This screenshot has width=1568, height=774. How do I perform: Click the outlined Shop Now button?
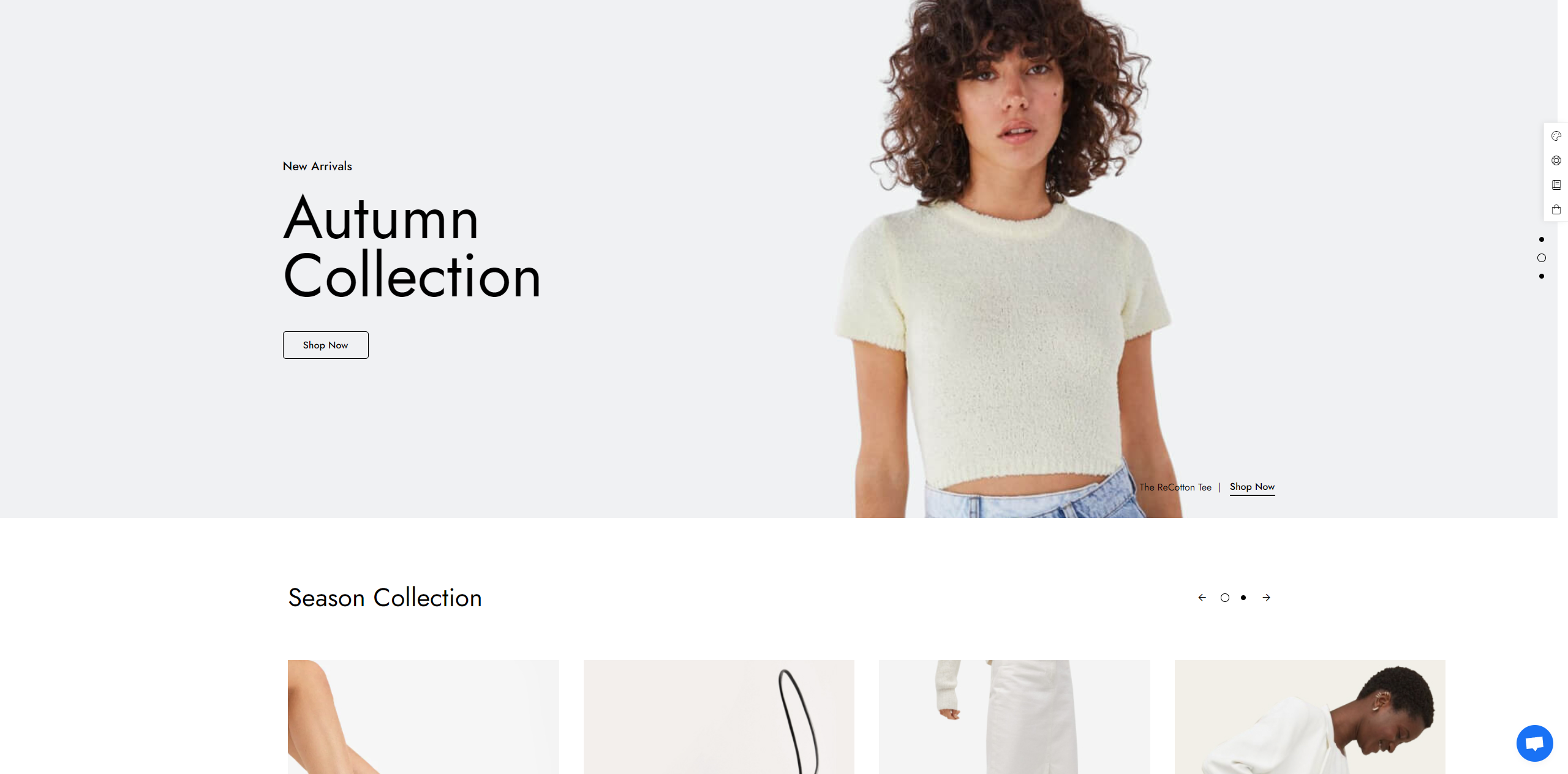pos(325,345)
